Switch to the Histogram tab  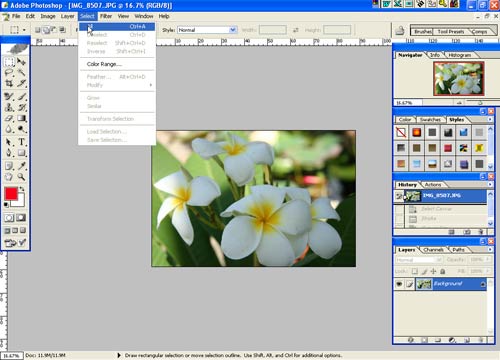[460, 55]
